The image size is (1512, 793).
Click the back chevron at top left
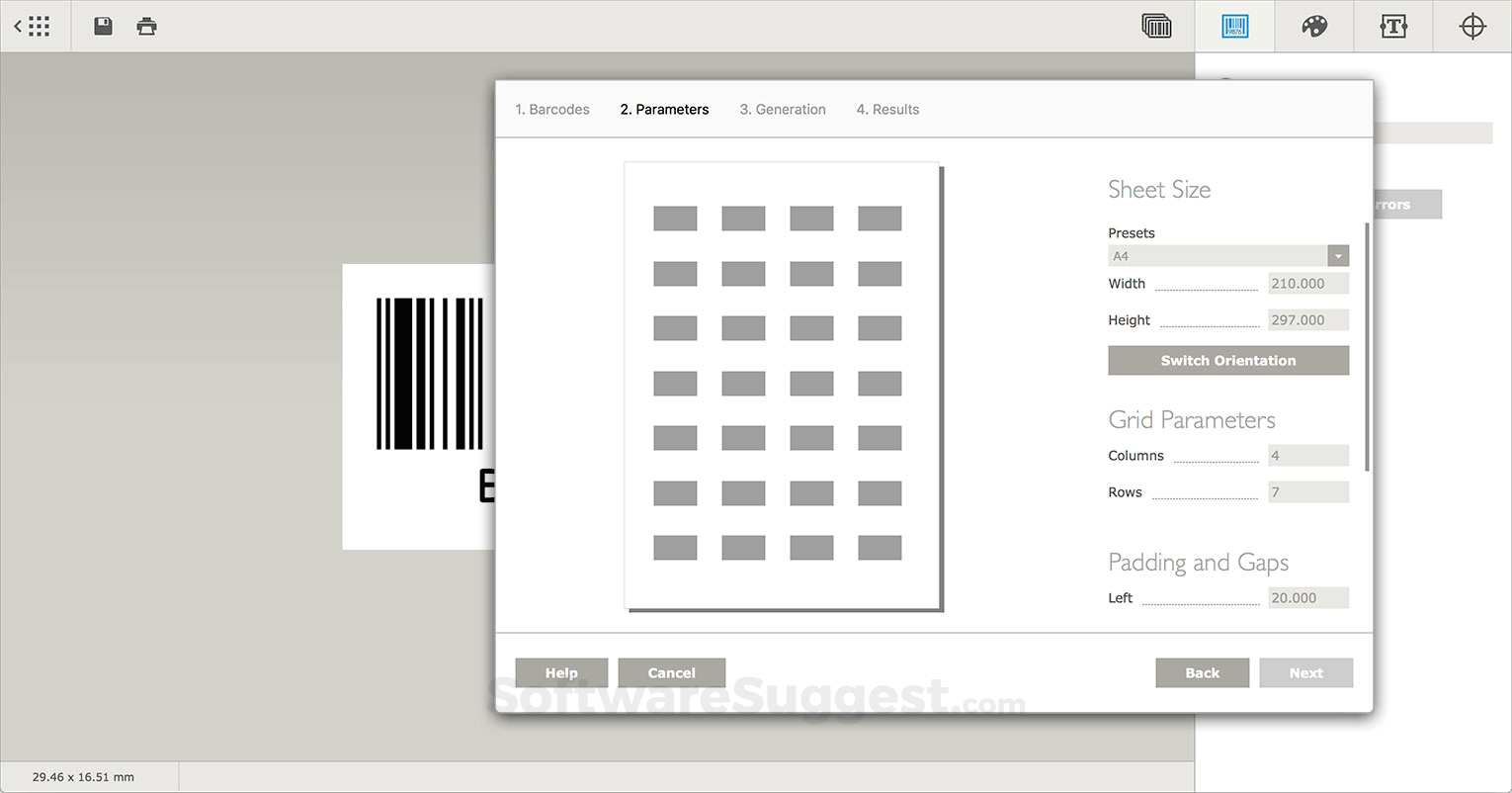(x=16, y=26)
